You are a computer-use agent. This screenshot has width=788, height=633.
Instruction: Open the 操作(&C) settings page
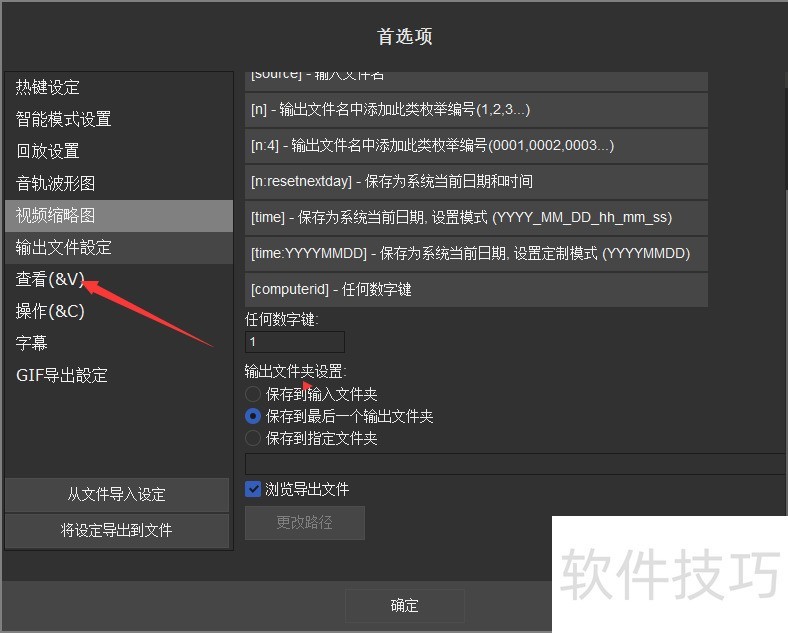click(x=50, y=312)
